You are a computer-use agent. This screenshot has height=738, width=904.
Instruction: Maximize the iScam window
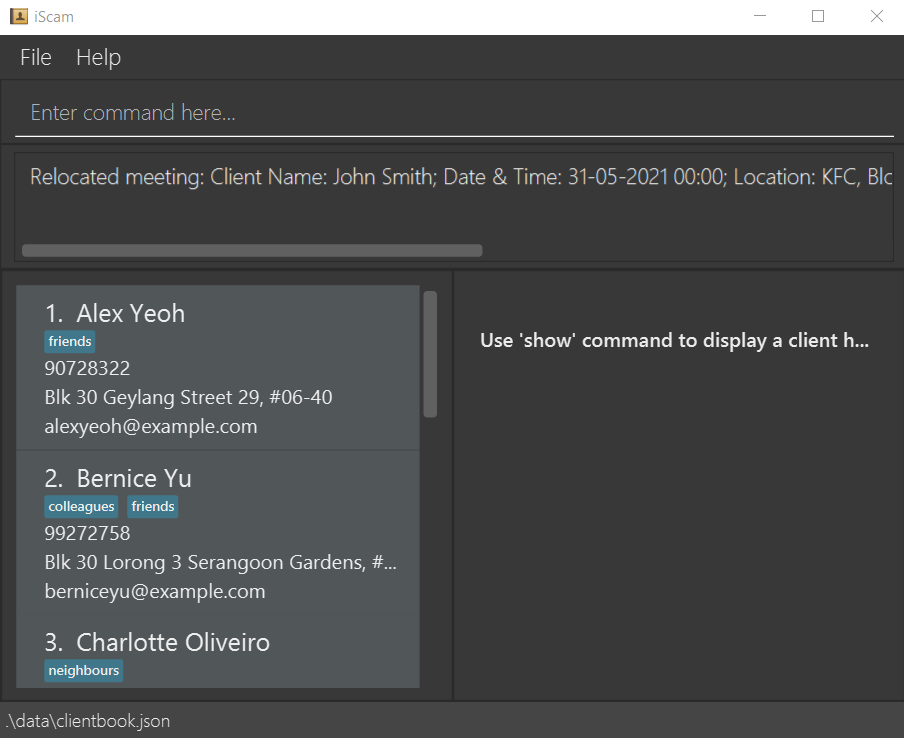tap(818, 16)
